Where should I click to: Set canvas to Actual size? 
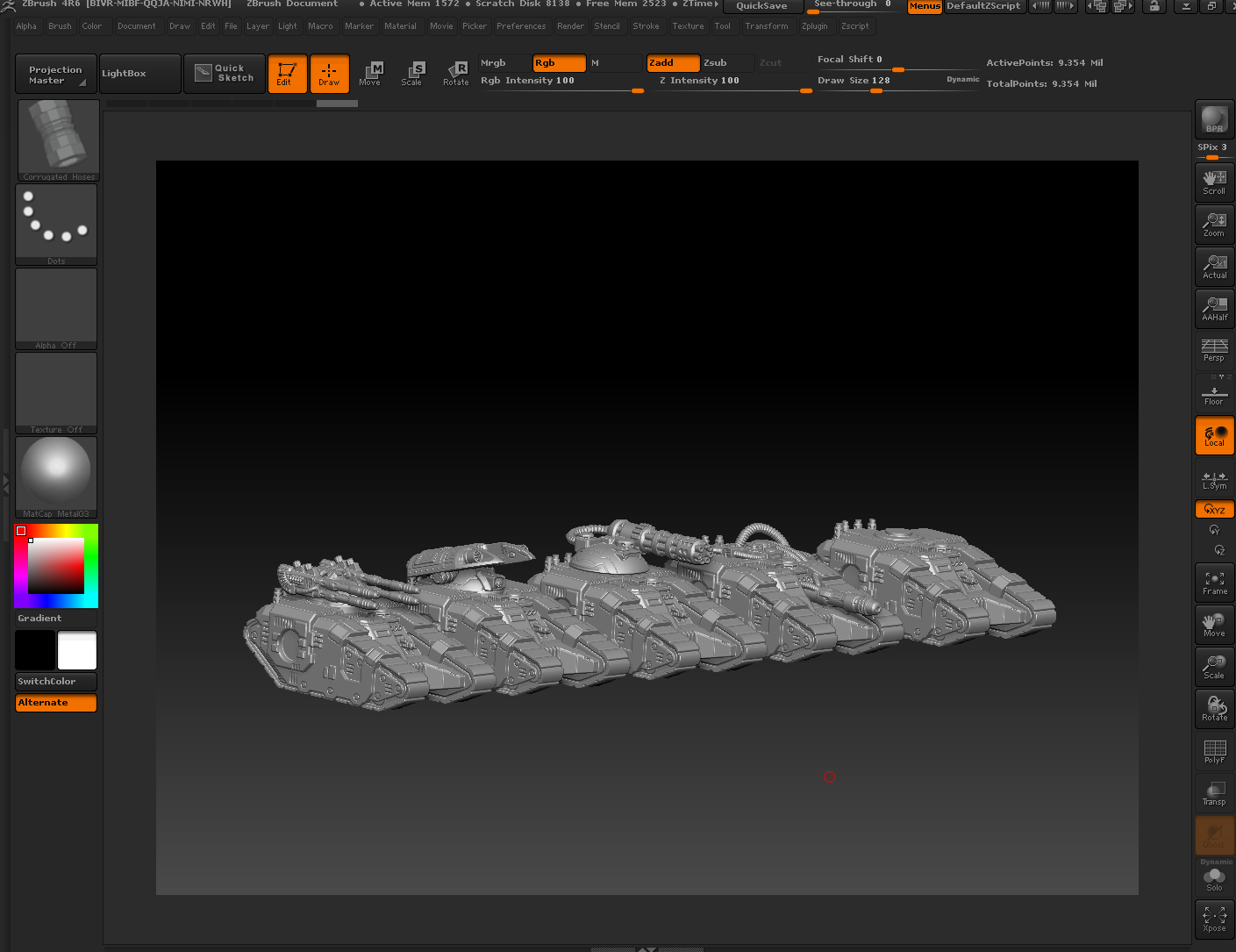[x=1214, y=267]
